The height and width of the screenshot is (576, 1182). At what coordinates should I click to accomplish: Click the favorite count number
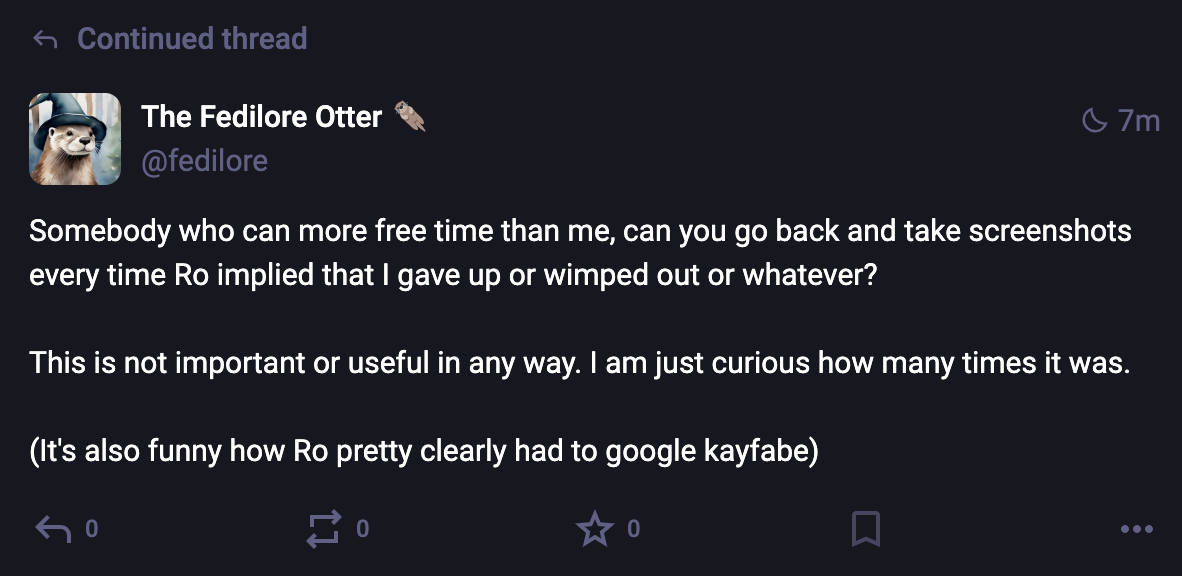click(633, 528)
